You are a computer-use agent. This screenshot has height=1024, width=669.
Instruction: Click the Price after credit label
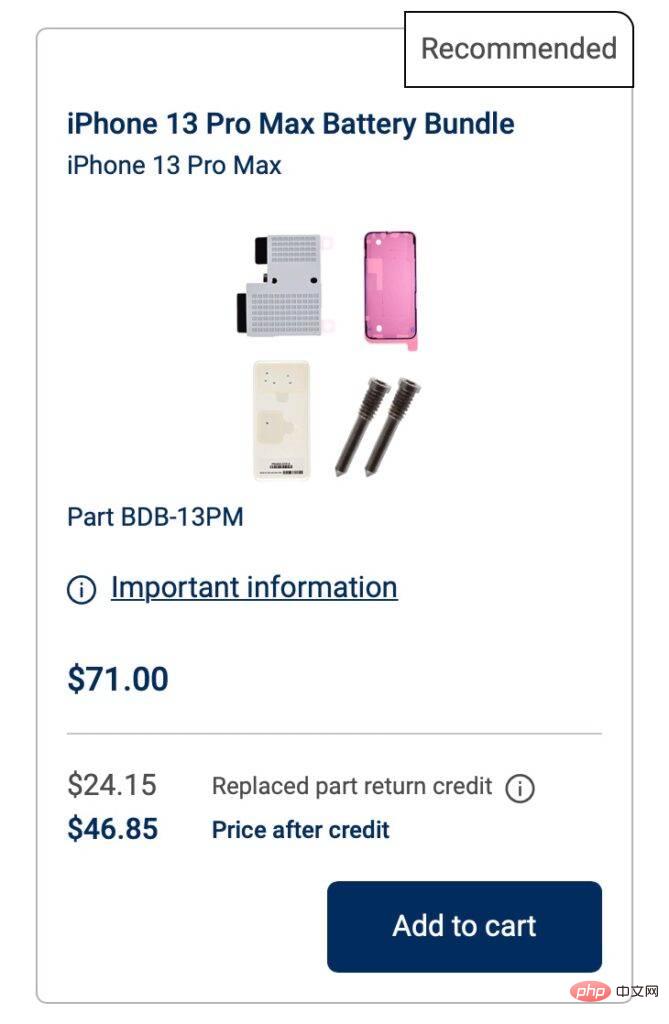[300, 829]
